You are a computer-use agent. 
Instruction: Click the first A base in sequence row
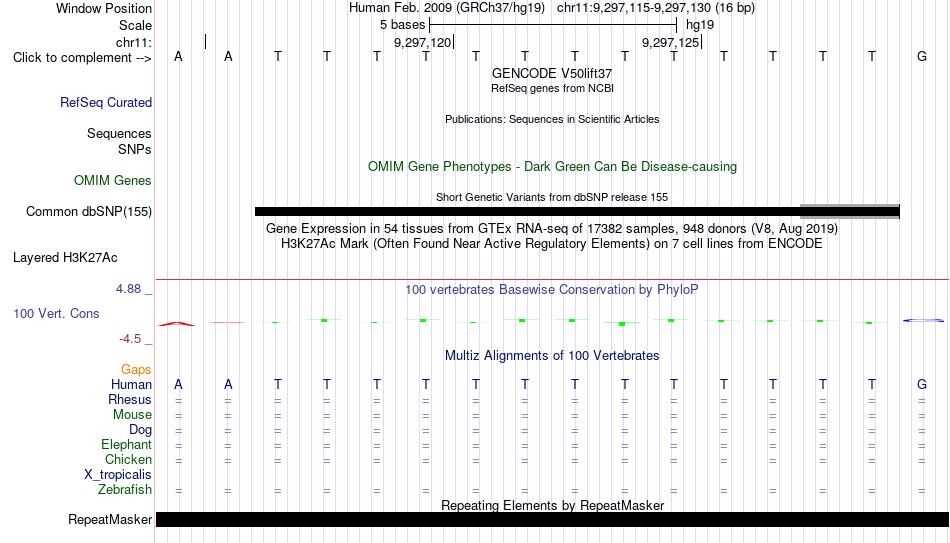tap(178, 56)
